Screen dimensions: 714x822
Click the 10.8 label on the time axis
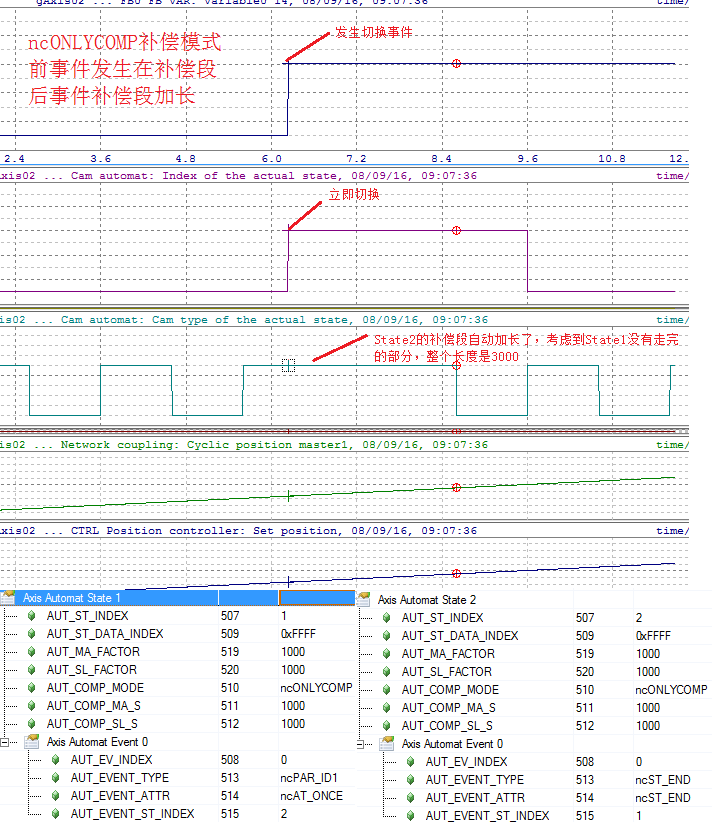point(612,159)
